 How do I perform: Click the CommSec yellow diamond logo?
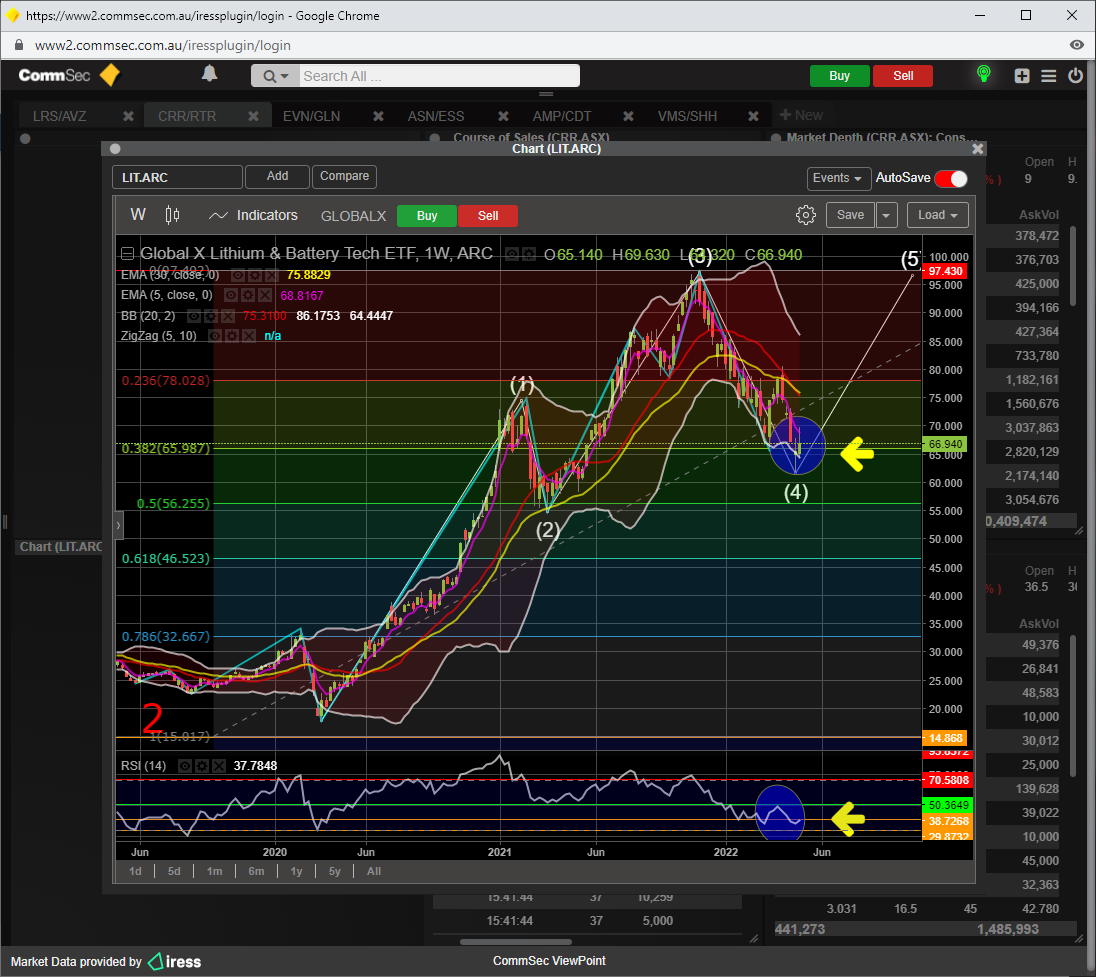[110, 75]
